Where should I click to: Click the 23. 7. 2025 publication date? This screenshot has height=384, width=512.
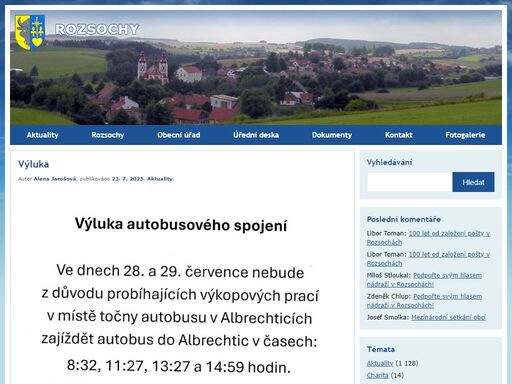pos(128,179)
